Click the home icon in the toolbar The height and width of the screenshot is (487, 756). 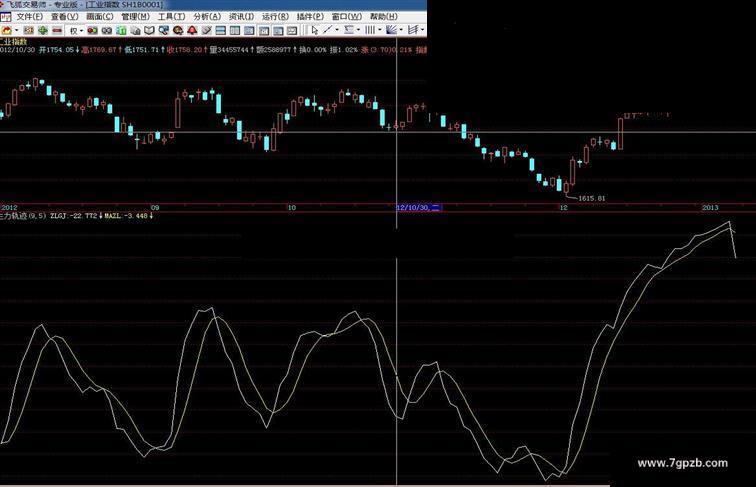pyautogui.click(x=6, y=30)
